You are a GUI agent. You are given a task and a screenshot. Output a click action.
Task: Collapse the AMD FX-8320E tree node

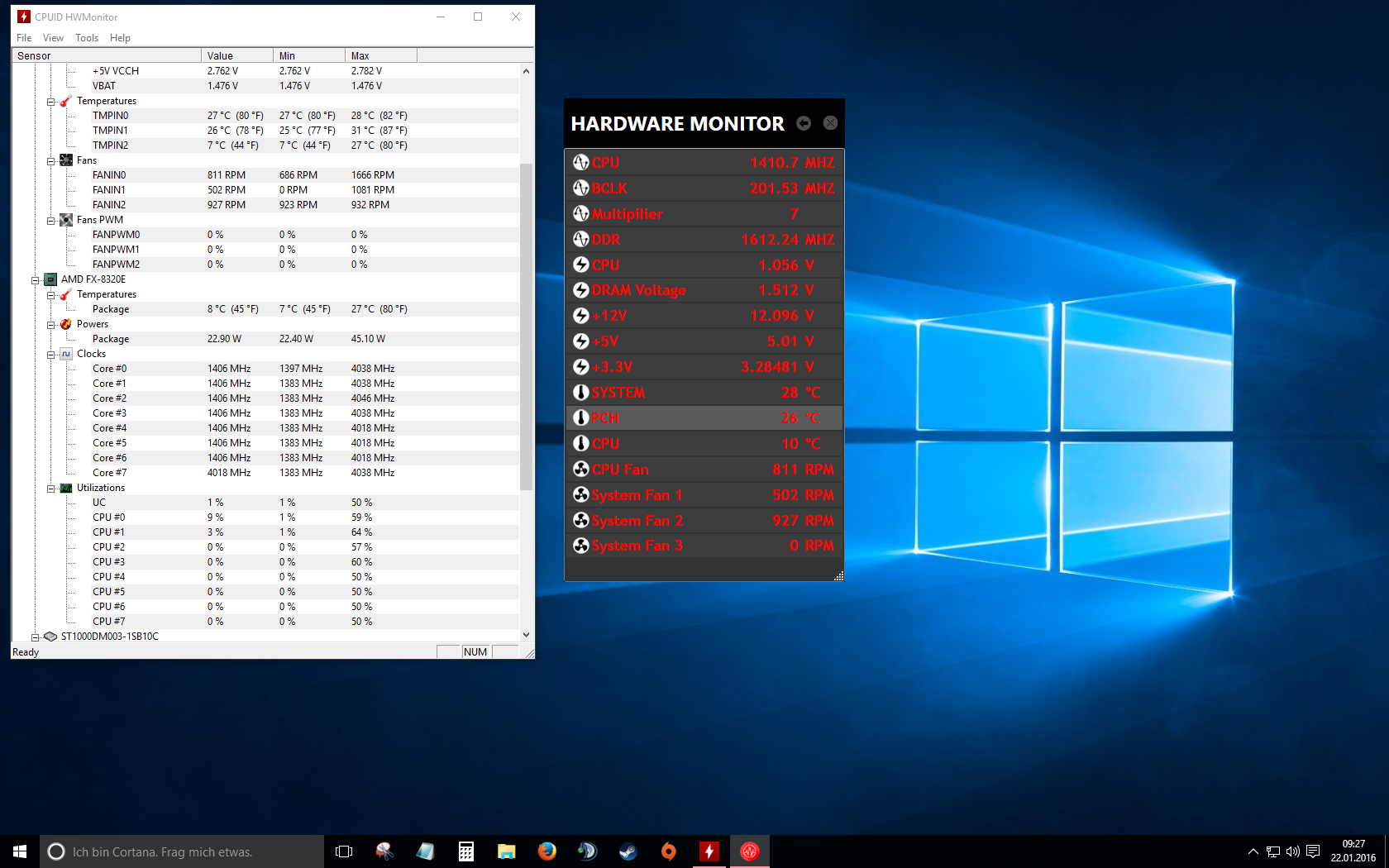coord(35,280)
